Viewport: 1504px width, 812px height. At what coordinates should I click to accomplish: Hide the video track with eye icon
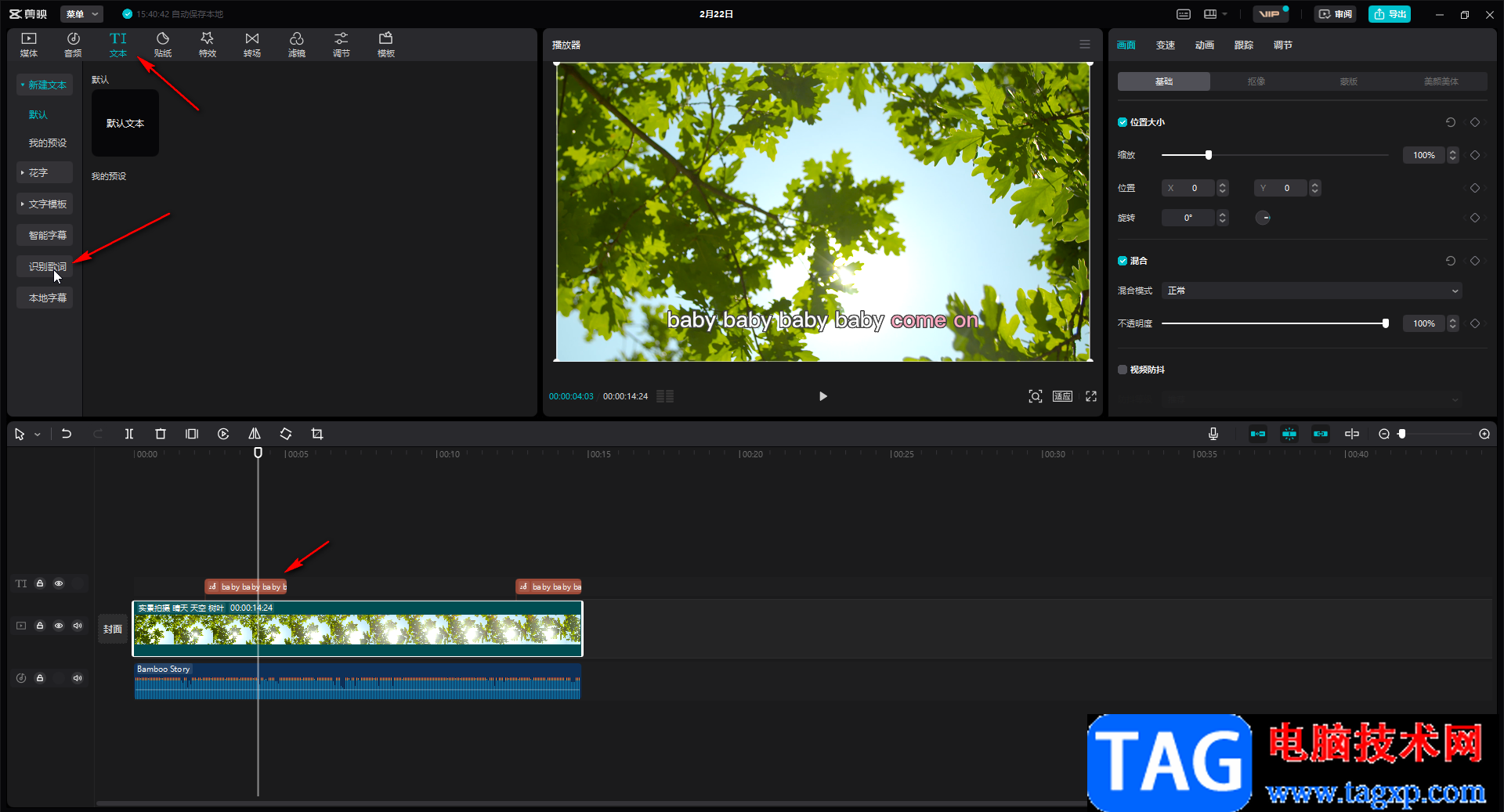(x=59, y=626)
